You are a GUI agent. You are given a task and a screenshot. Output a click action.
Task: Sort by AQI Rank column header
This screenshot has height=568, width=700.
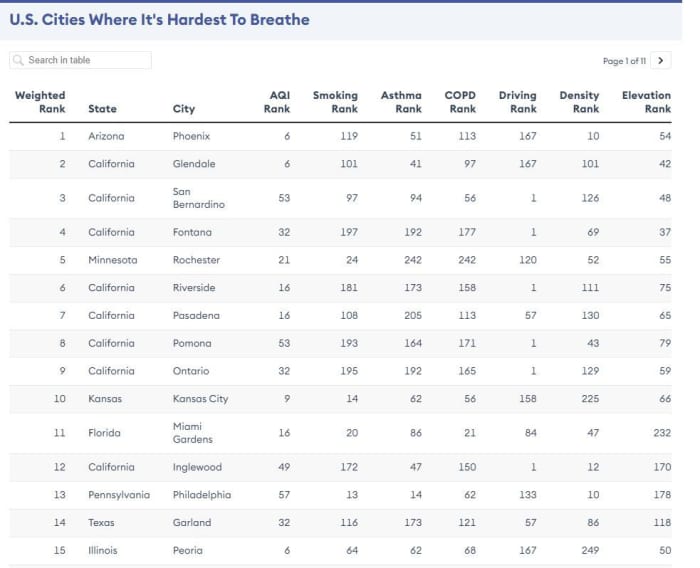tap(277, 102)
